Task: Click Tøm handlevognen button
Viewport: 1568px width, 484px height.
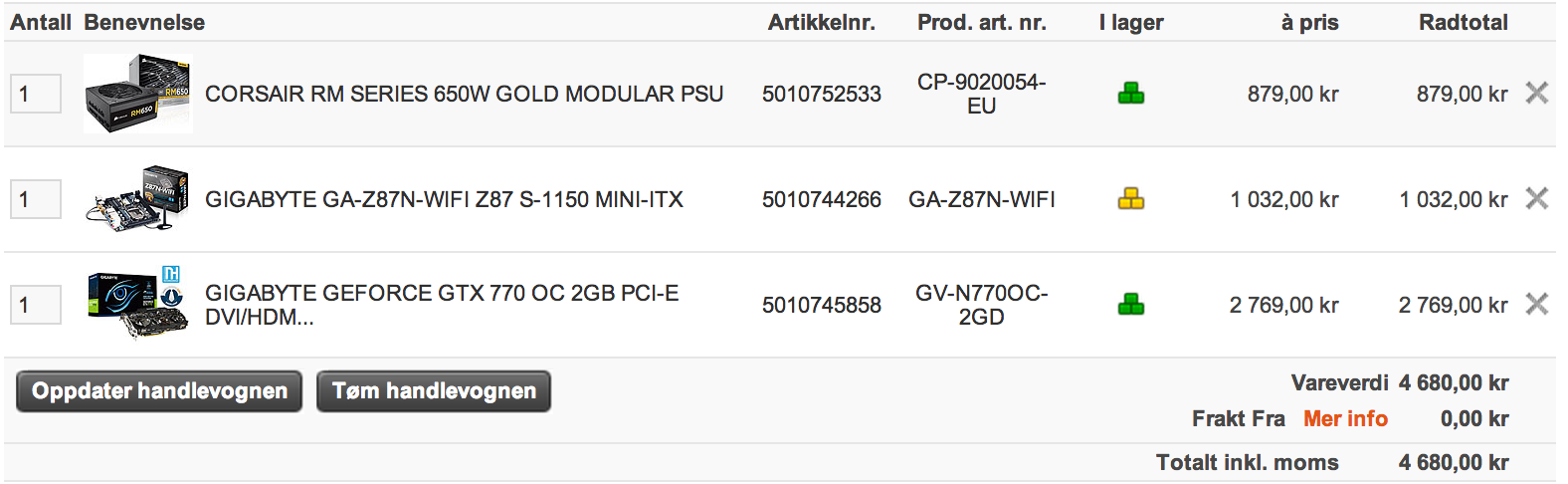Action: [434, 391]
